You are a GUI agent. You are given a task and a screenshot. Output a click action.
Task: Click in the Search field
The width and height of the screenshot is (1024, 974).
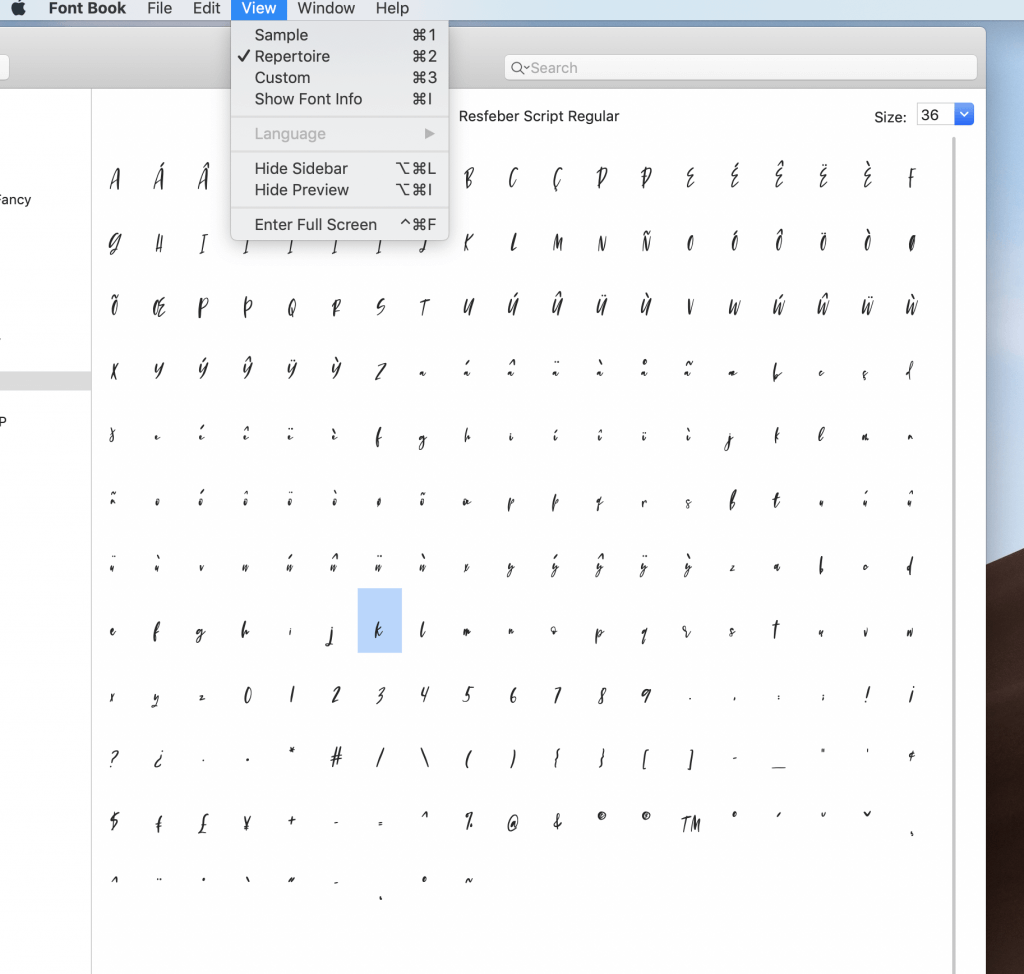tap(741, 68)
